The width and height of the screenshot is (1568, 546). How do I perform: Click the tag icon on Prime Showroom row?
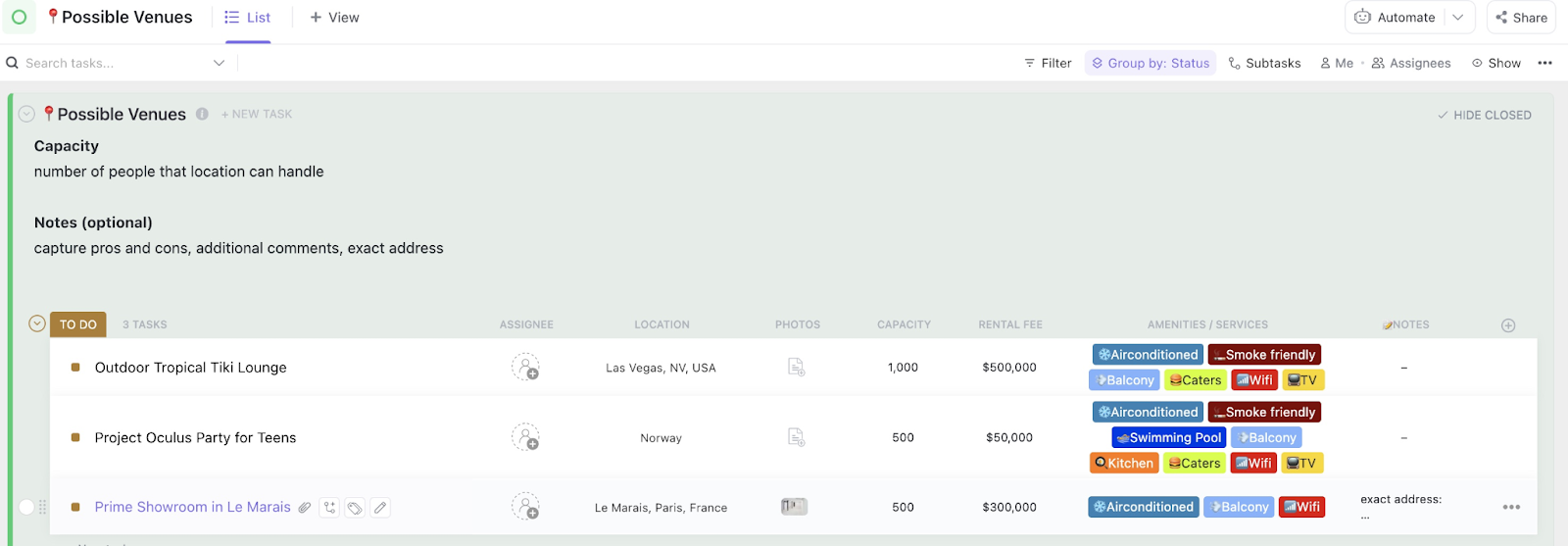(x=355, y=508)
